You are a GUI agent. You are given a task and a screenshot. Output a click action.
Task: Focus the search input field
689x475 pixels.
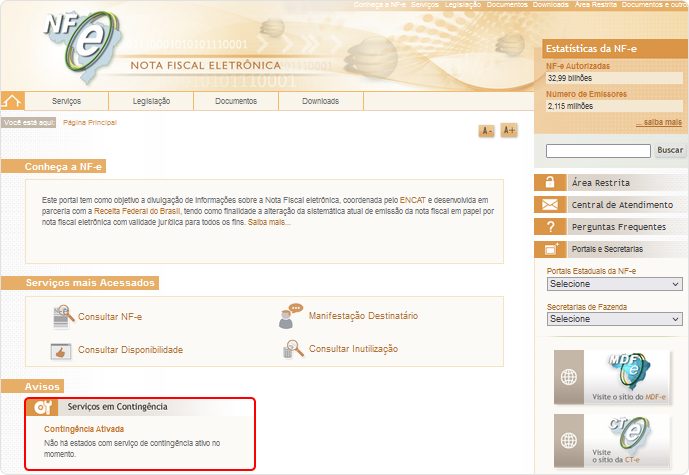pyautogui.click(x=598, y=151)
